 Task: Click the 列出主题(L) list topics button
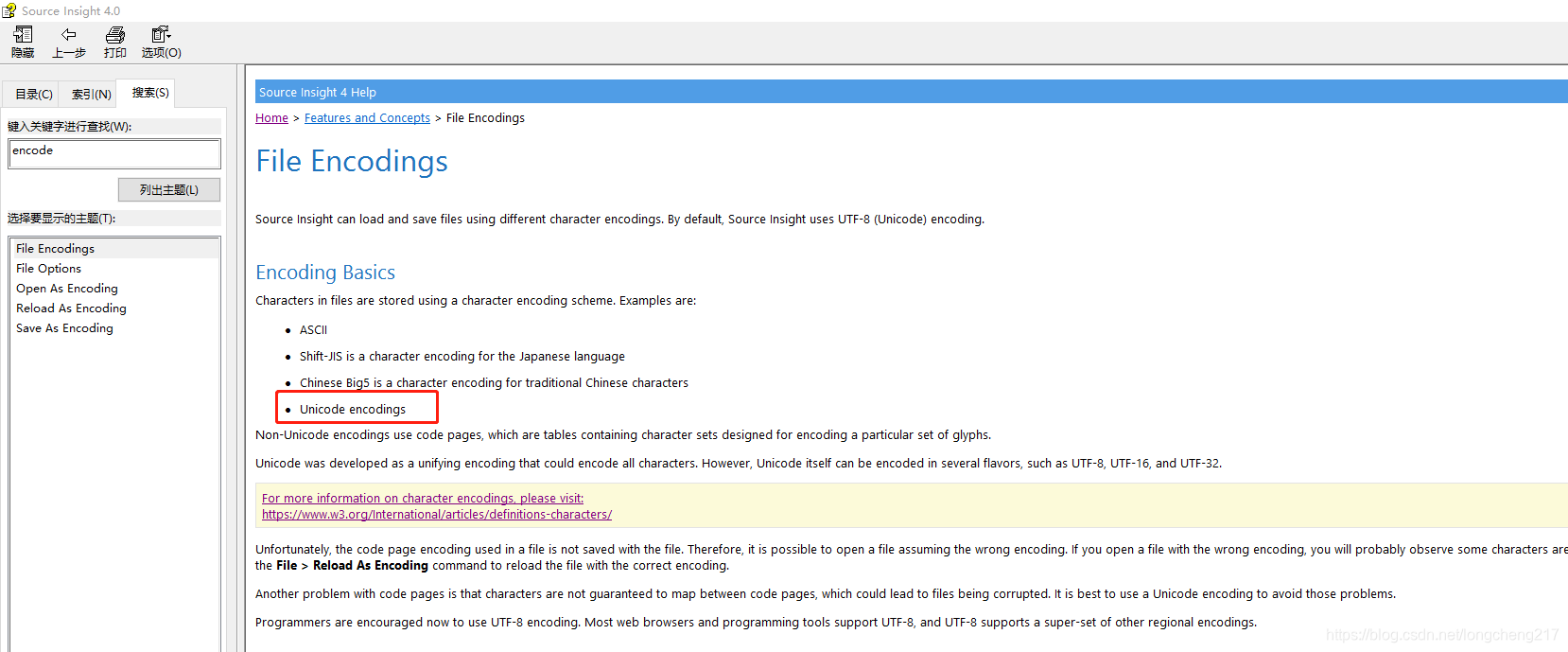point(169,189)
